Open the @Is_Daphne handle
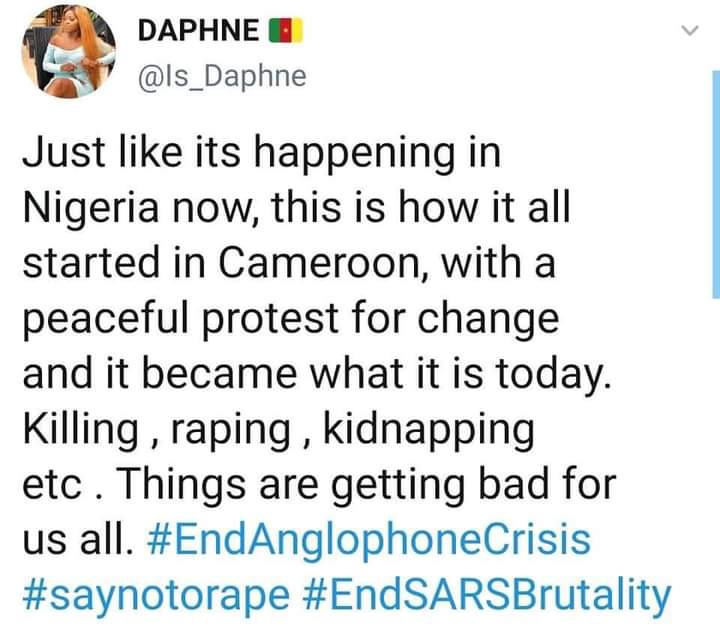This screenshot has height=636, width=720. point(222,77)
